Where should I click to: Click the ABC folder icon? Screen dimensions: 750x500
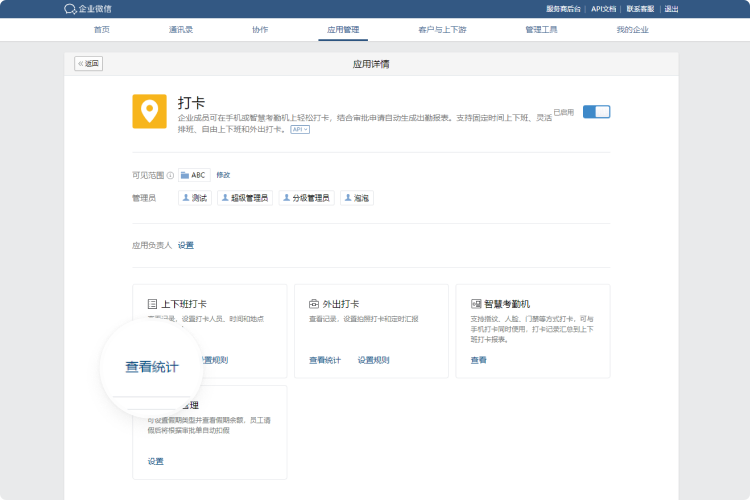(185, 175)
